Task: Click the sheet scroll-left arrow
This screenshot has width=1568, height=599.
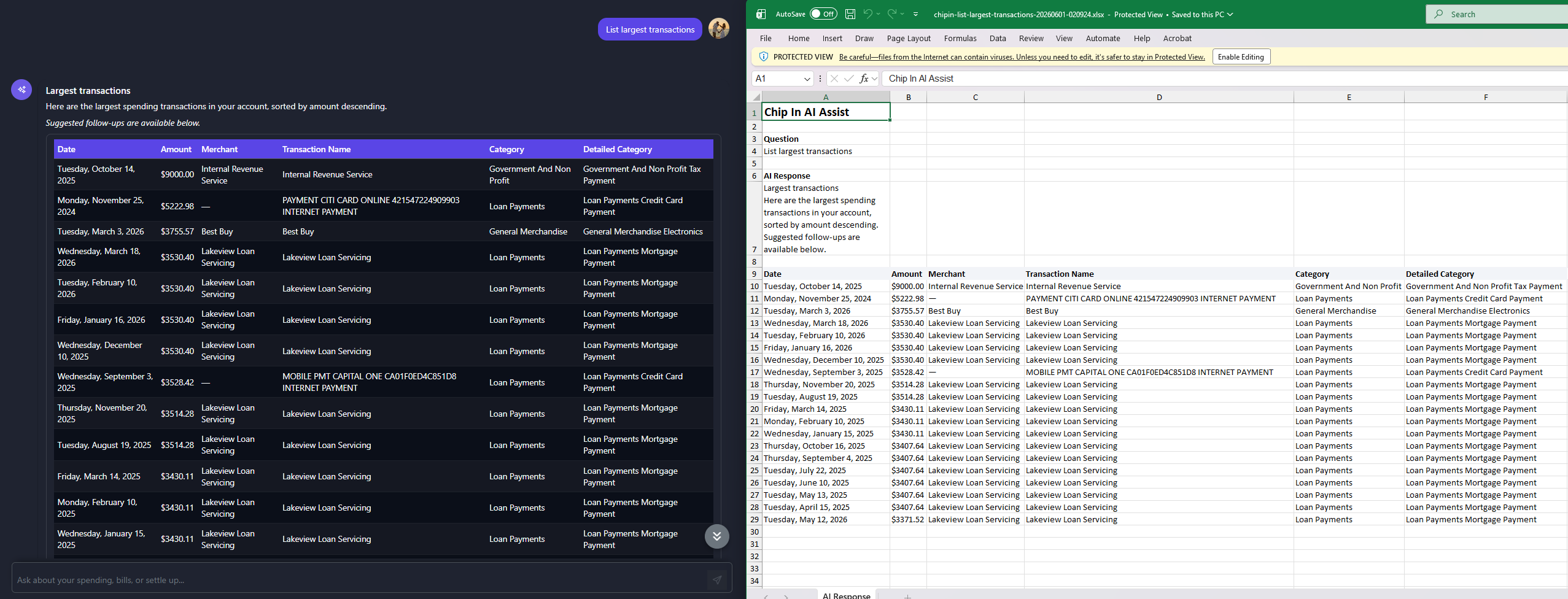Action: coord(766,596)
